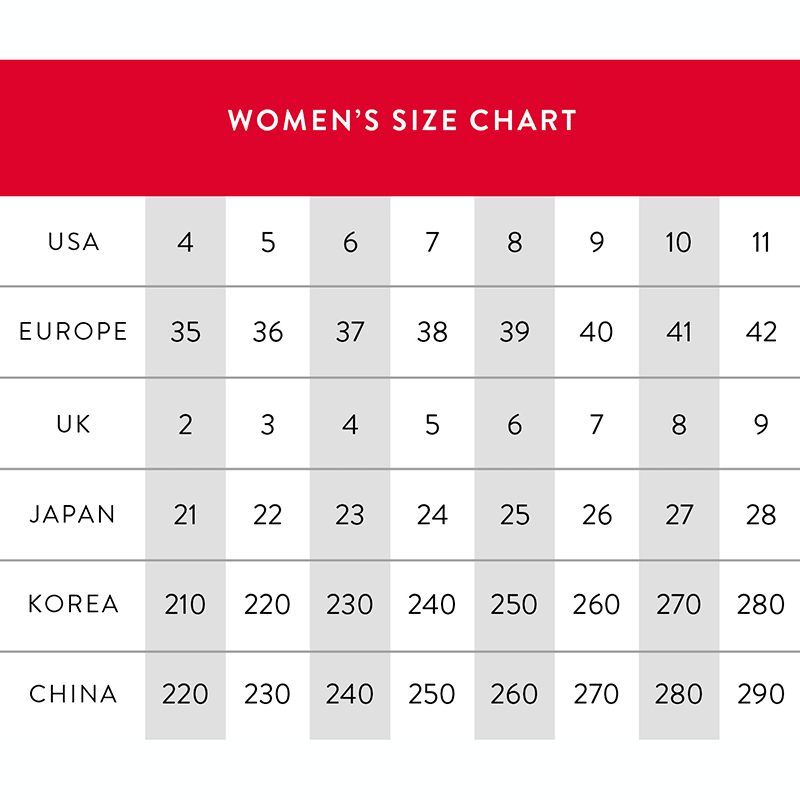
Task: Click the UK row label
Action: point(73,423)
